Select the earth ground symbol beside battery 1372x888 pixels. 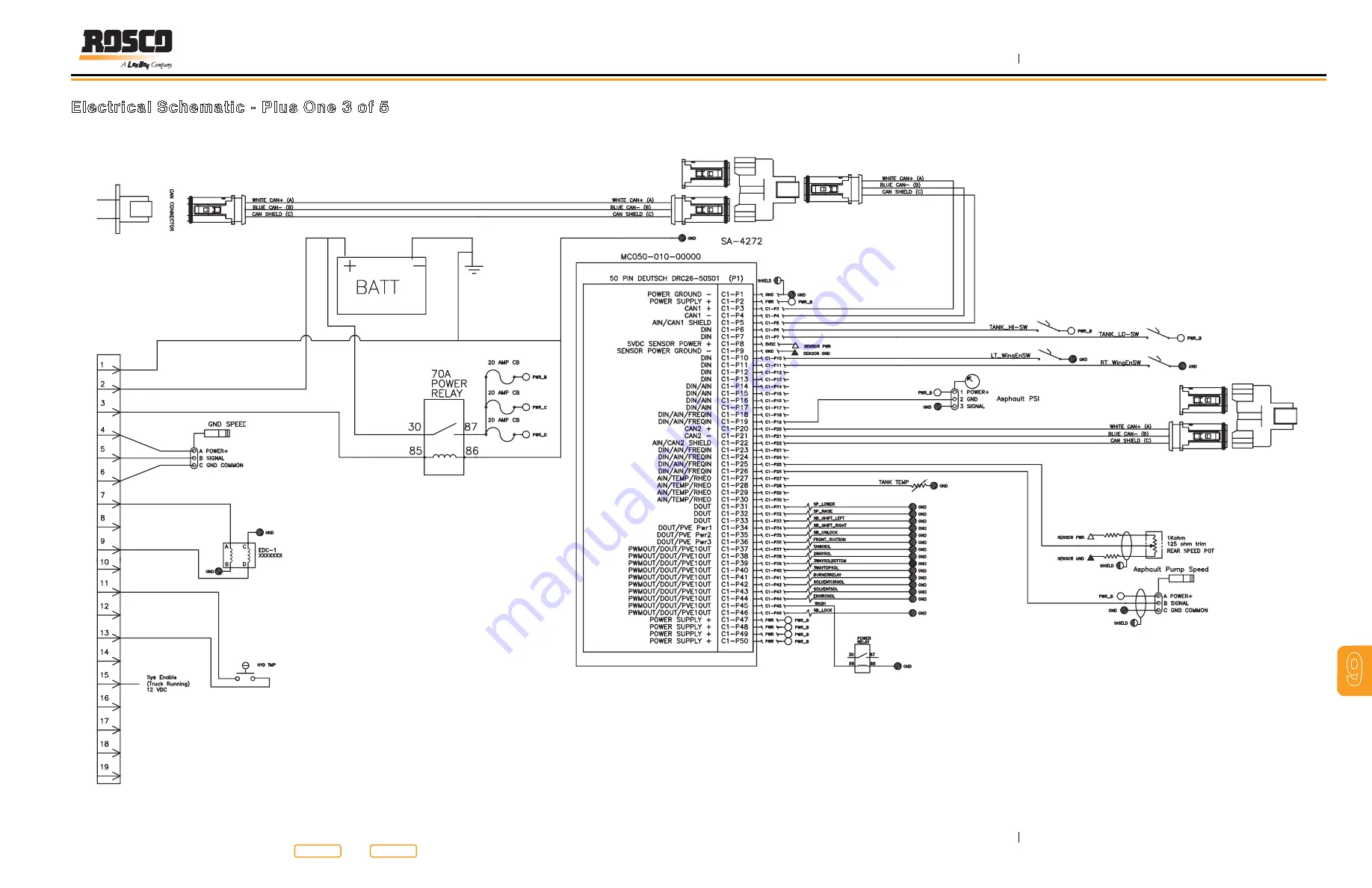(473, 270)
